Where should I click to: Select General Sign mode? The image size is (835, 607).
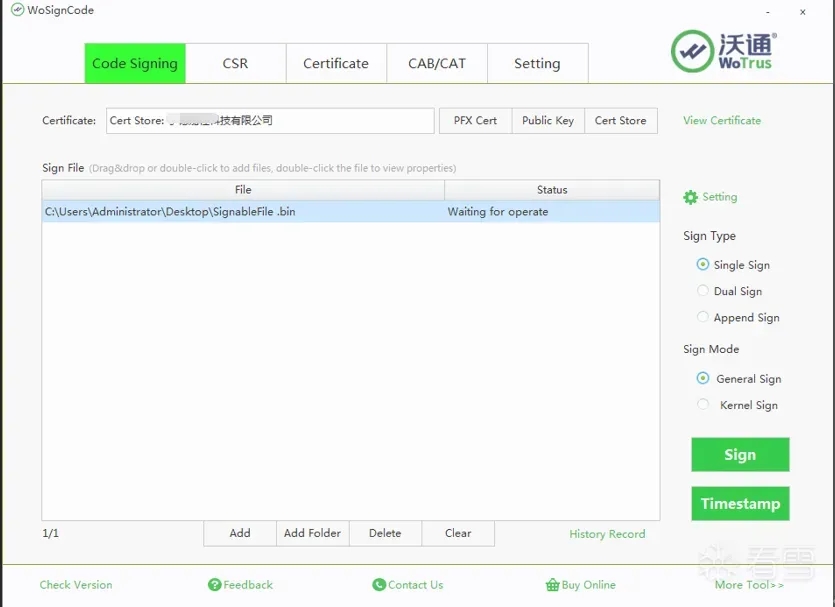(703, 379)
